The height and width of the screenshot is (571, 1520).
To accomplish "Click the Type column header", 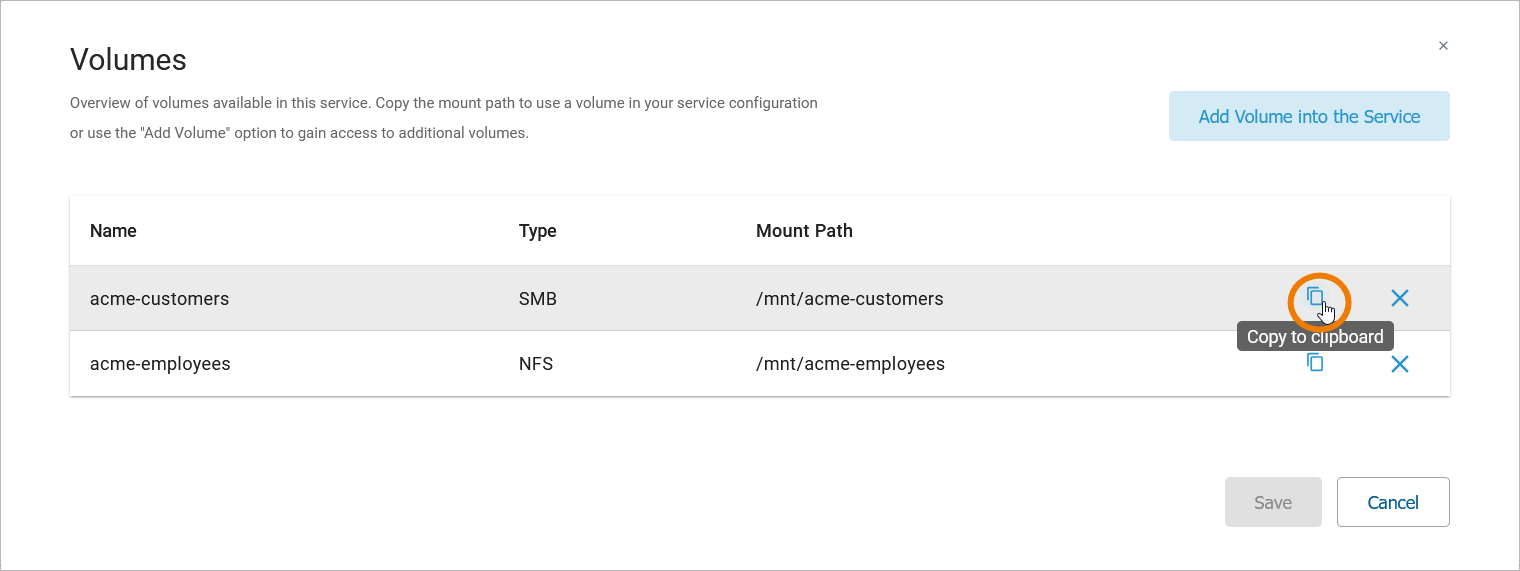I will coord(537,231).
